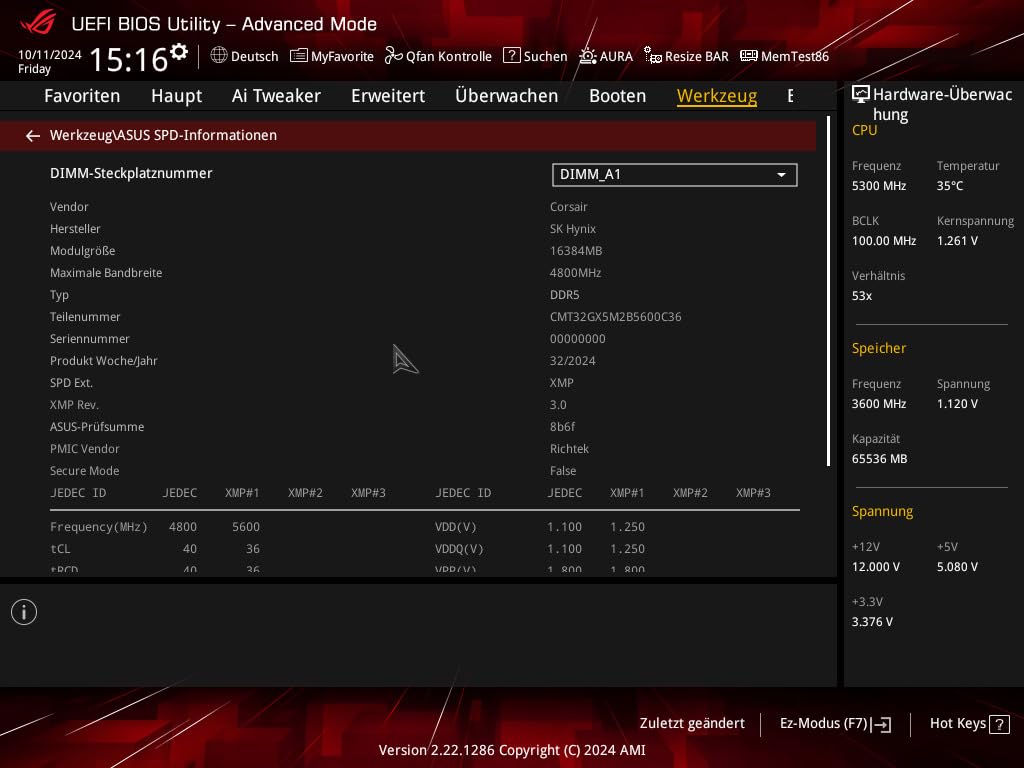This screenshot has width=1024, height=768.
Task: Open Qfan Kontrolle fan icon
Action: tap(393, 56)
